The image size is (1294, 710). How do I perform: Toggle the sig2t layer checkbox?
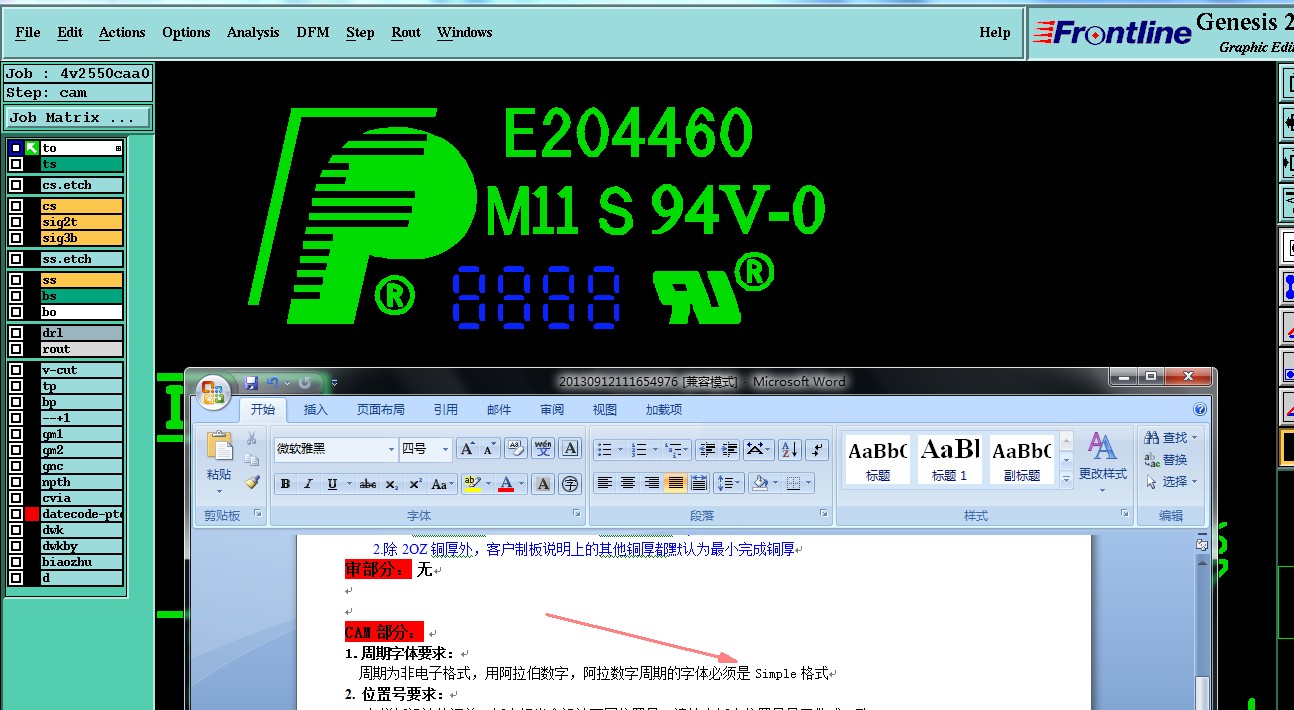pos(16,222)
